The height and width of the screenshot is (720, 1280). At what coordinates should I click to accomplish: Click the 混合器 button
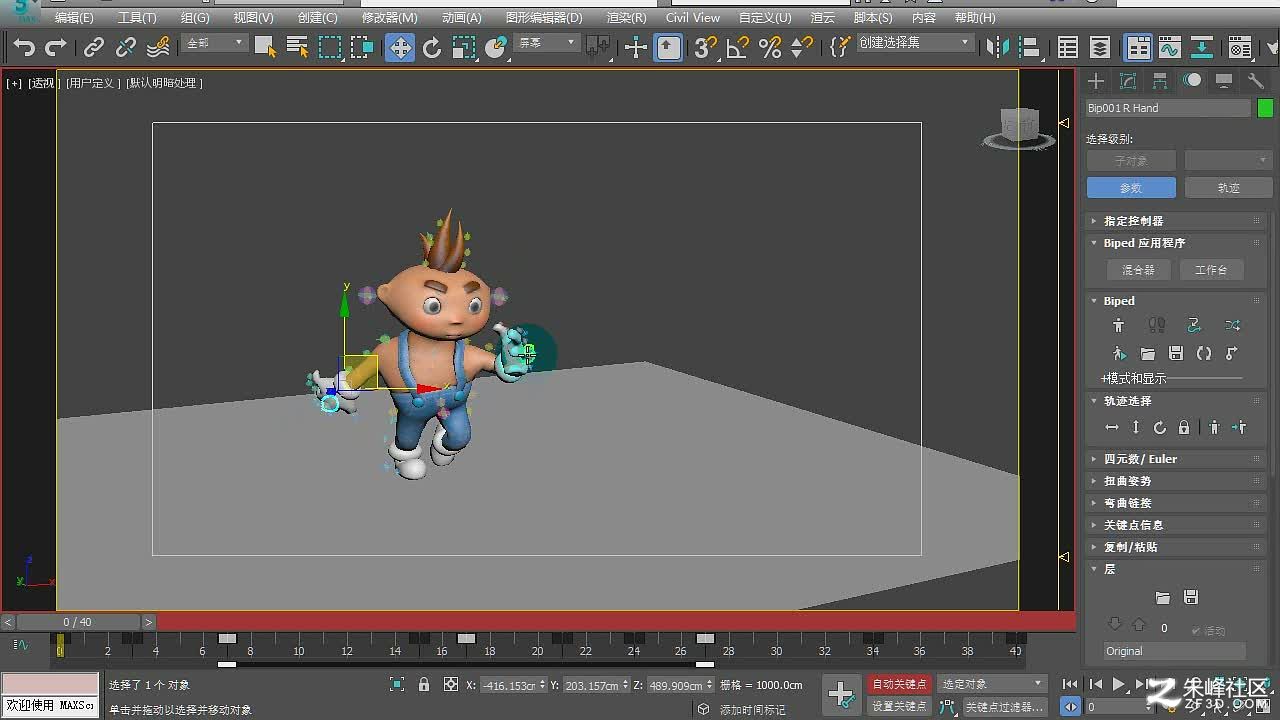click(x=1138, y=270)
